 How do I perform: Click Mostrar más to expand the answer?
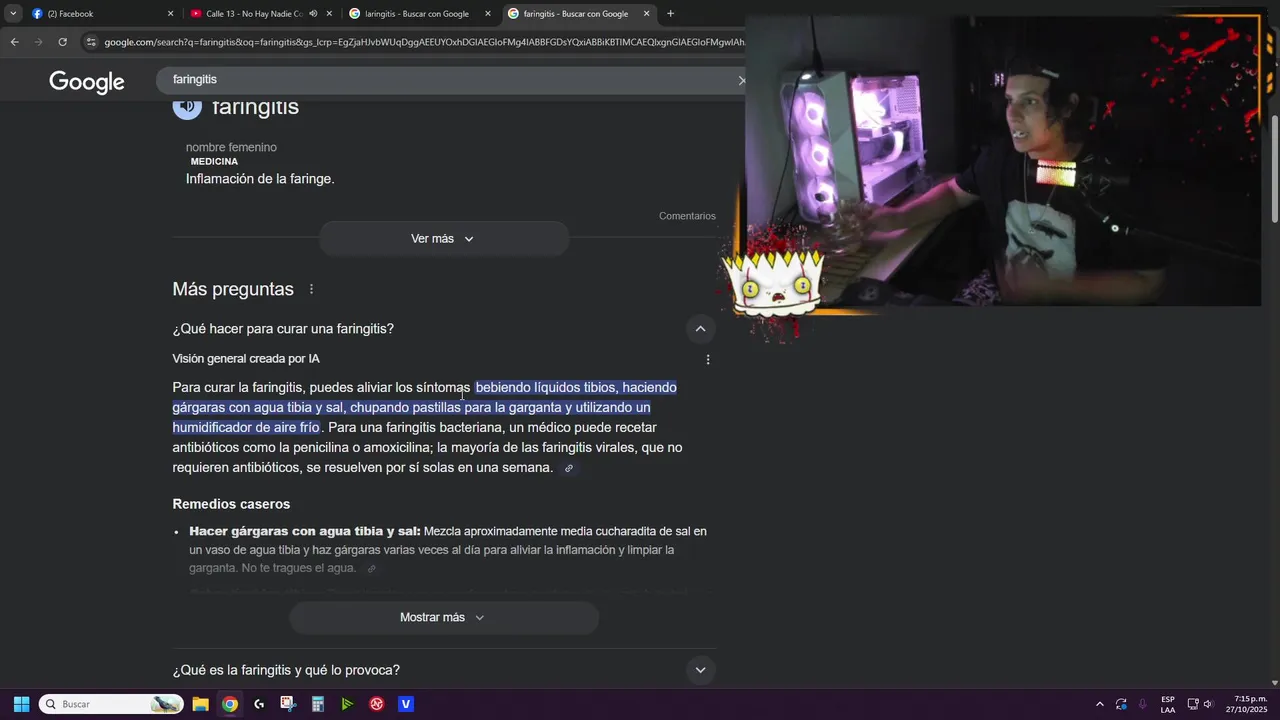[x=443, y=618]
